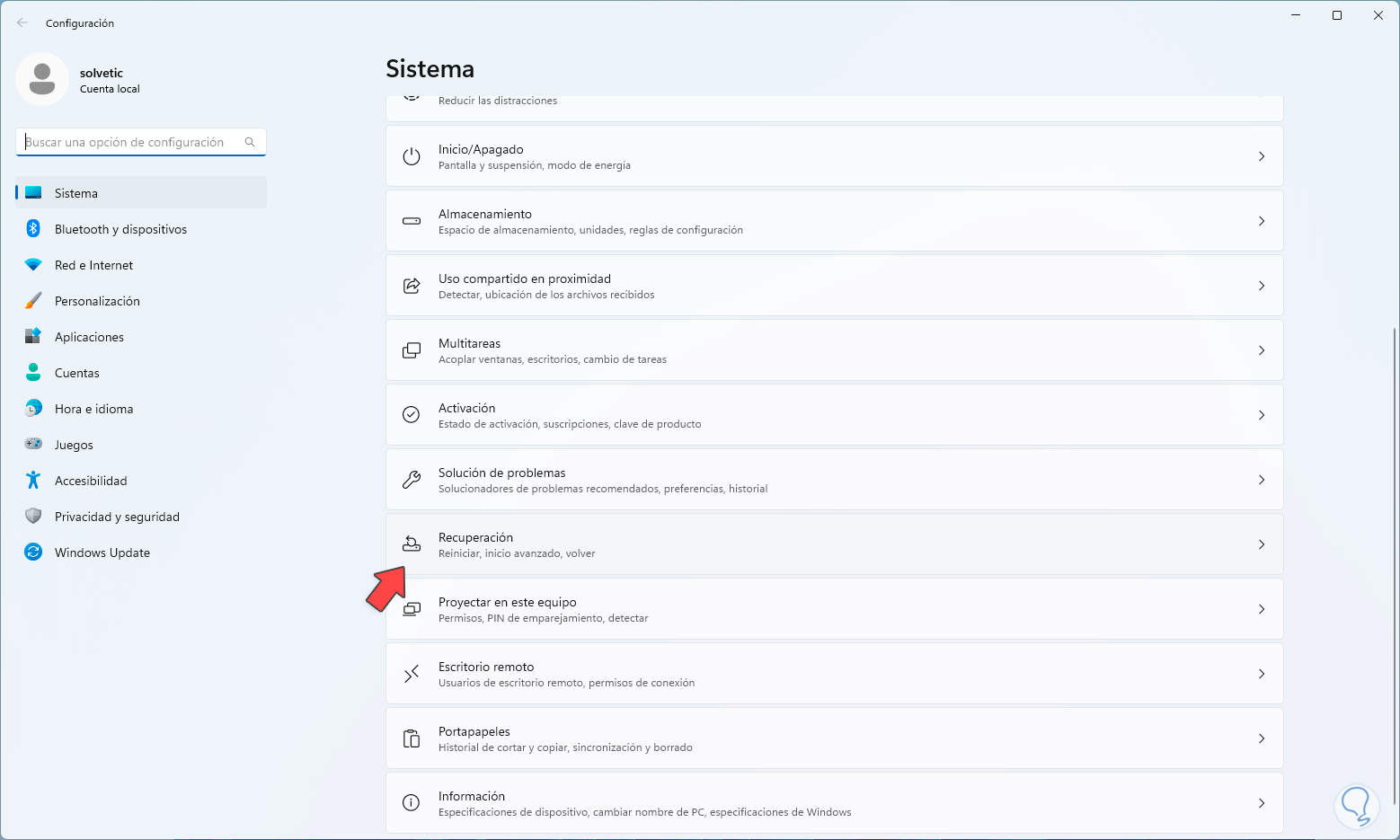Click the search magnifier icon
Image resolution: width=1400 pixels, height=840 pixels.
(250, 142)
